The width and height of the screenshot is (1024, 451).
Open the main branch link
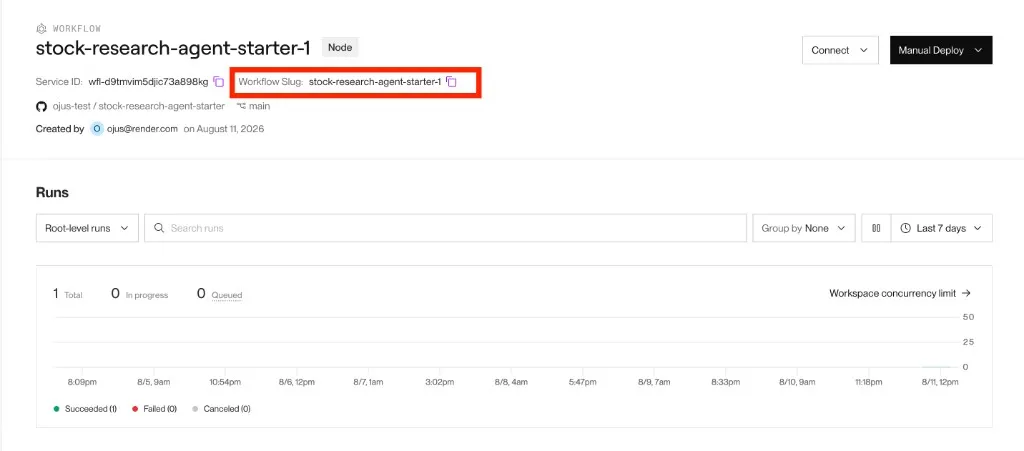point(259,106)
